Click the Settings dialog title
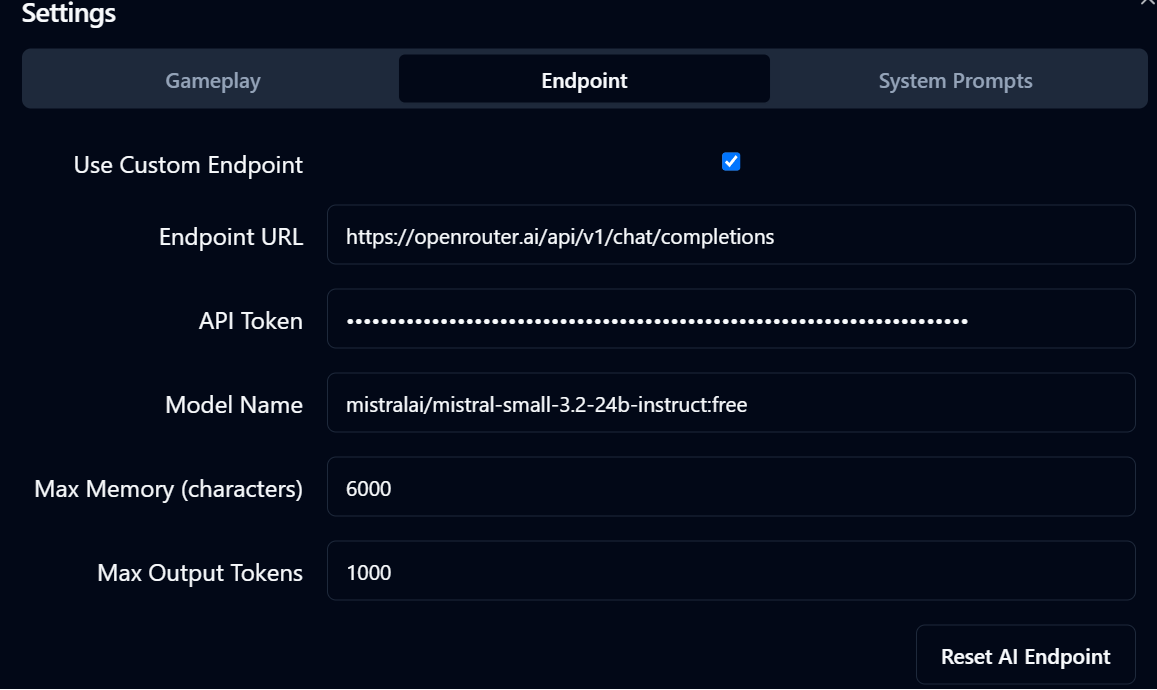The width and height of the screenshot is (1157, 690). click(69, 14)
